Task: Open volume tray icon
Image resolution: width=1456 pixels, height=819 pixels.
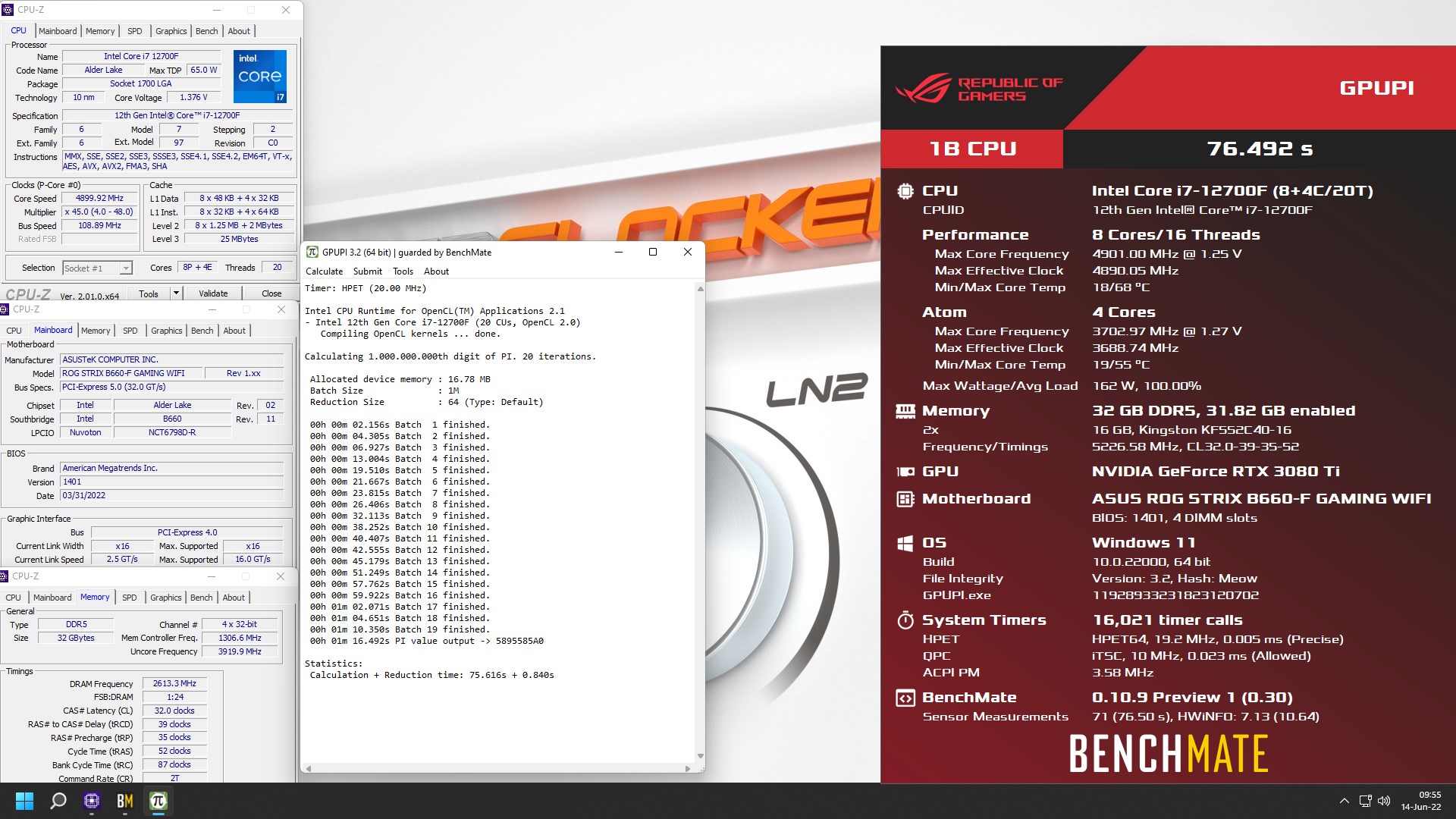Action: coord(1384,801)
